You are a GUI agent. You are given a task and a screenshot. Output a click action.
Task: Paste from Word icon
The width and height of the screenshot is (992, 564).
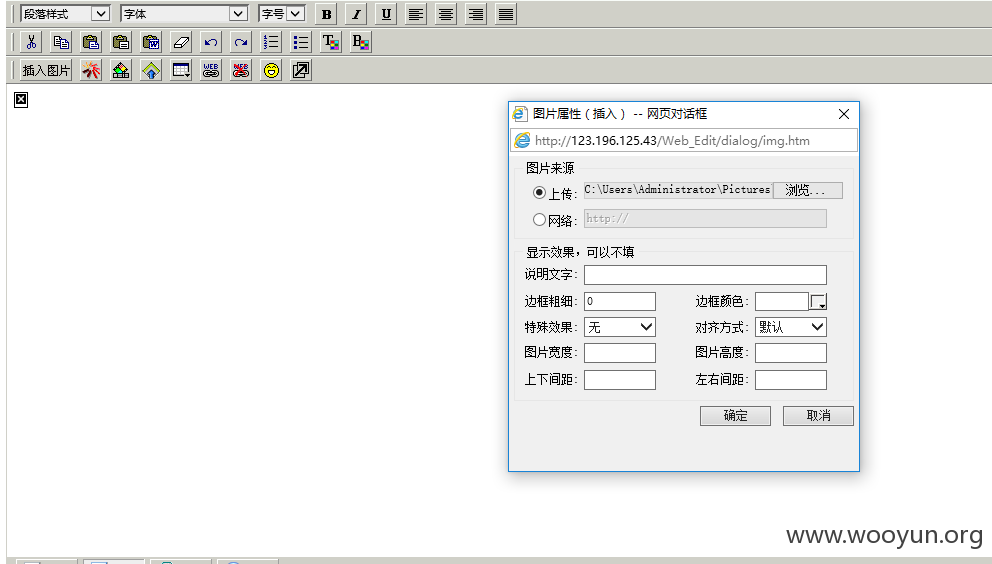151,42
